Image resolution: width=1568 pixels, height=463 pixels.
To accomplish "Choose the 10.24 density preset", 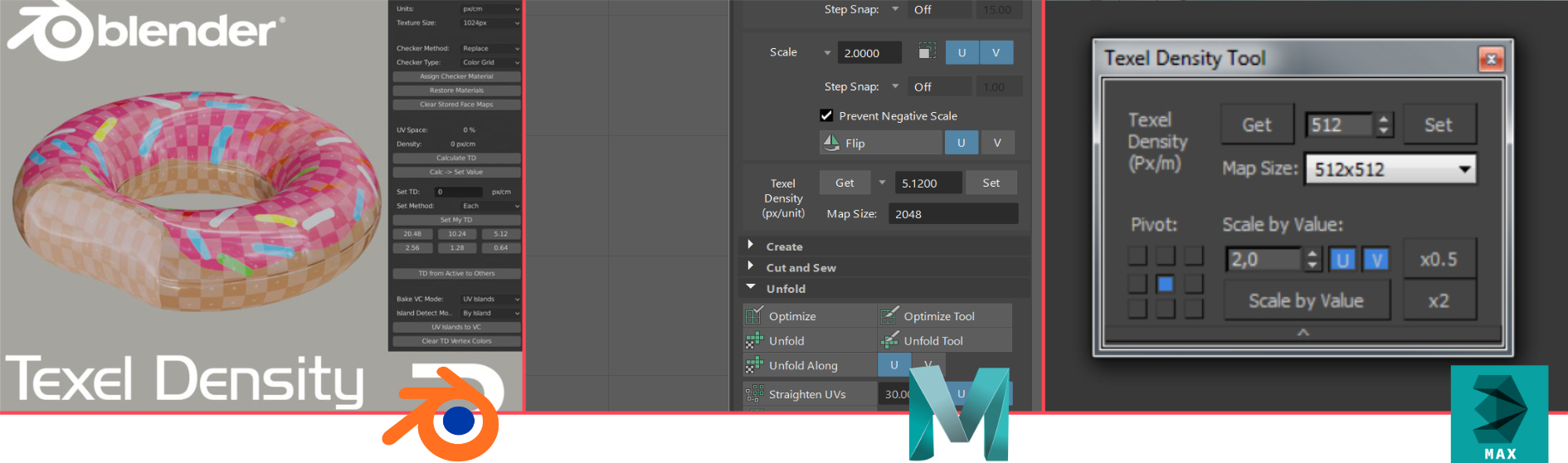I will pyautogui.click(x=456, y=234).
